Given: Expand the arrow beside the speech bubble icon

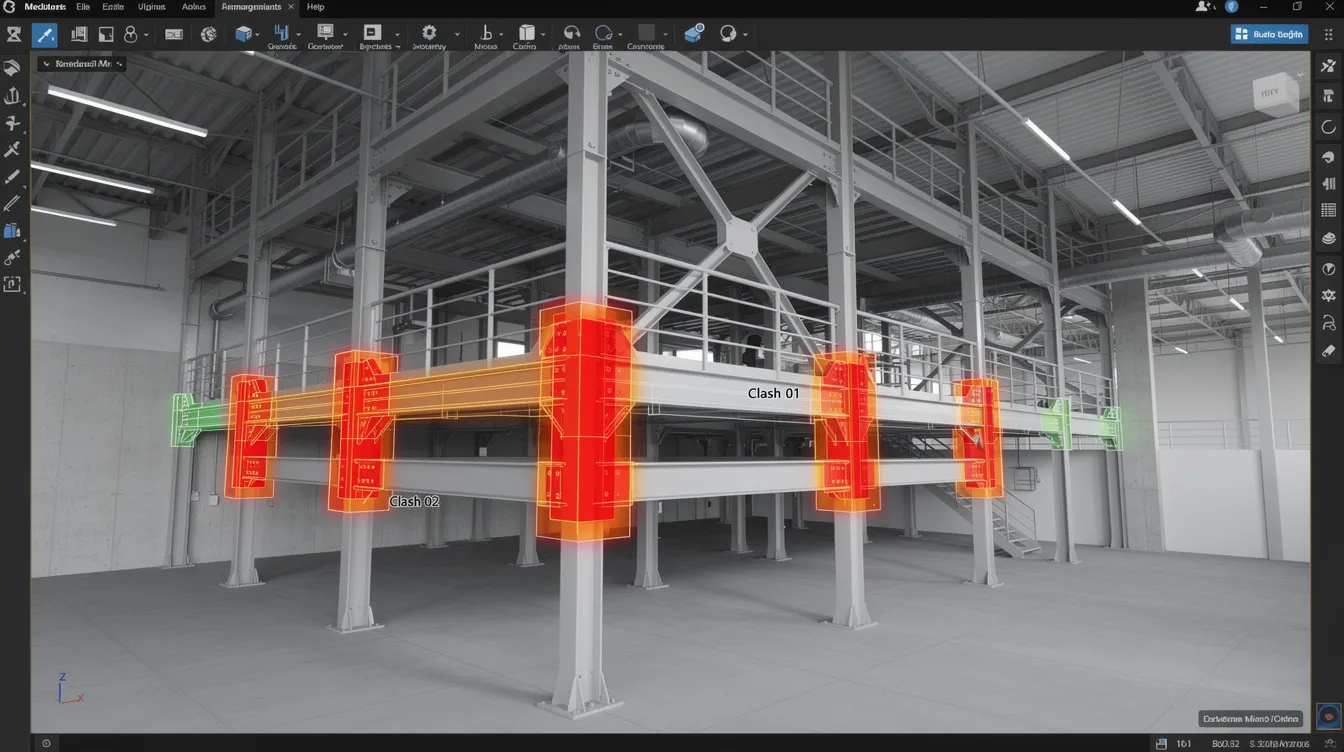Looking at the screenshot, I should [x=745, y=35].
